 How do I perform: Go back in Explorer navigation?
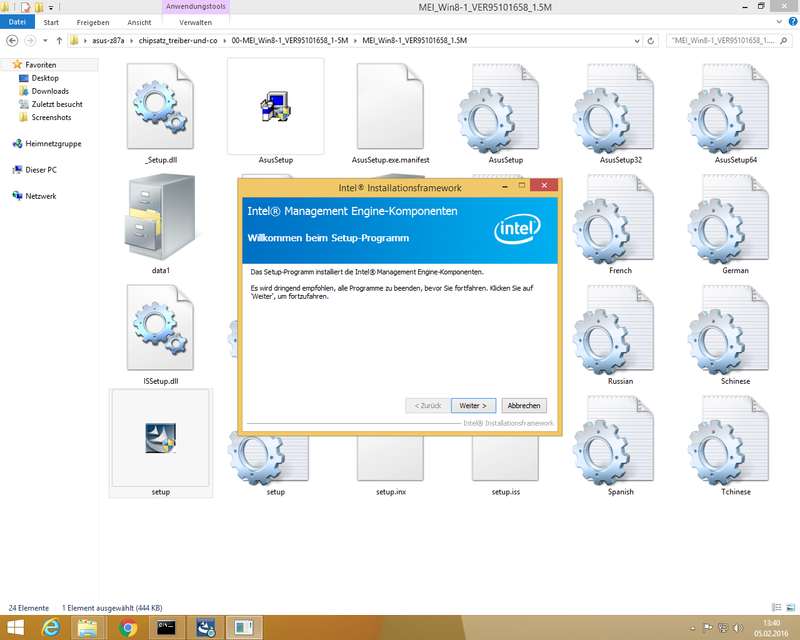click(x=12, y=40)
